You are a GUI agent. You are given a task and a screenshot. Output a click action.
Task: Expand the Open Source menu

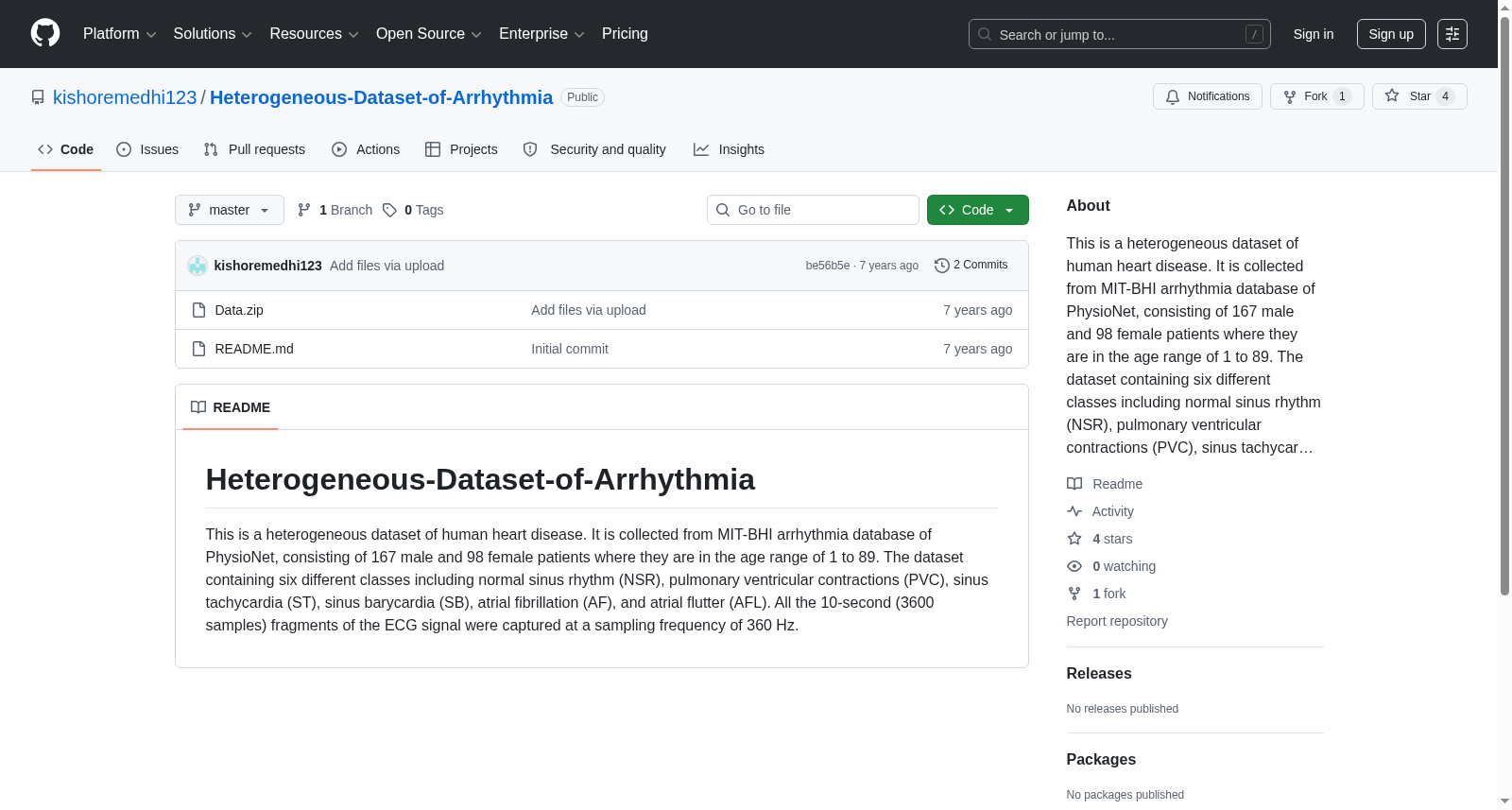point(429,34)
